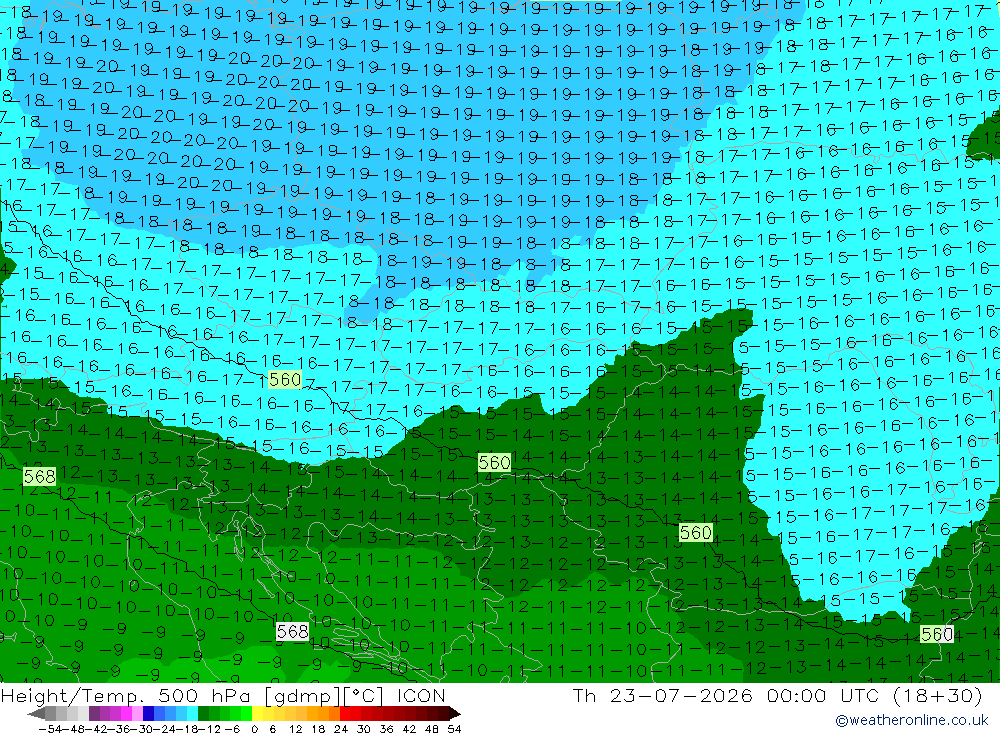Open the weatheronline.co.uk link
1000x733 pixels.
pyautogui.click(x=912, y=720)
